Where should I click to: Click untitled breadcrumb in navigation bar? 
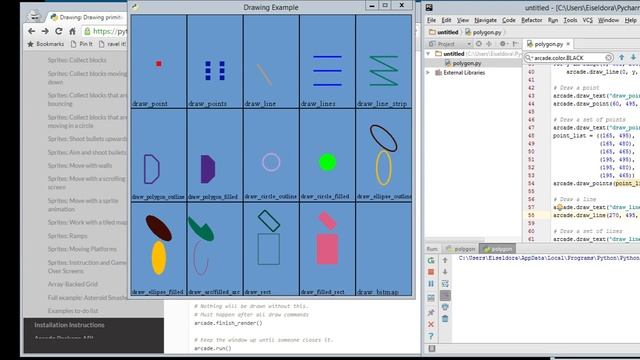pos(444,32)
